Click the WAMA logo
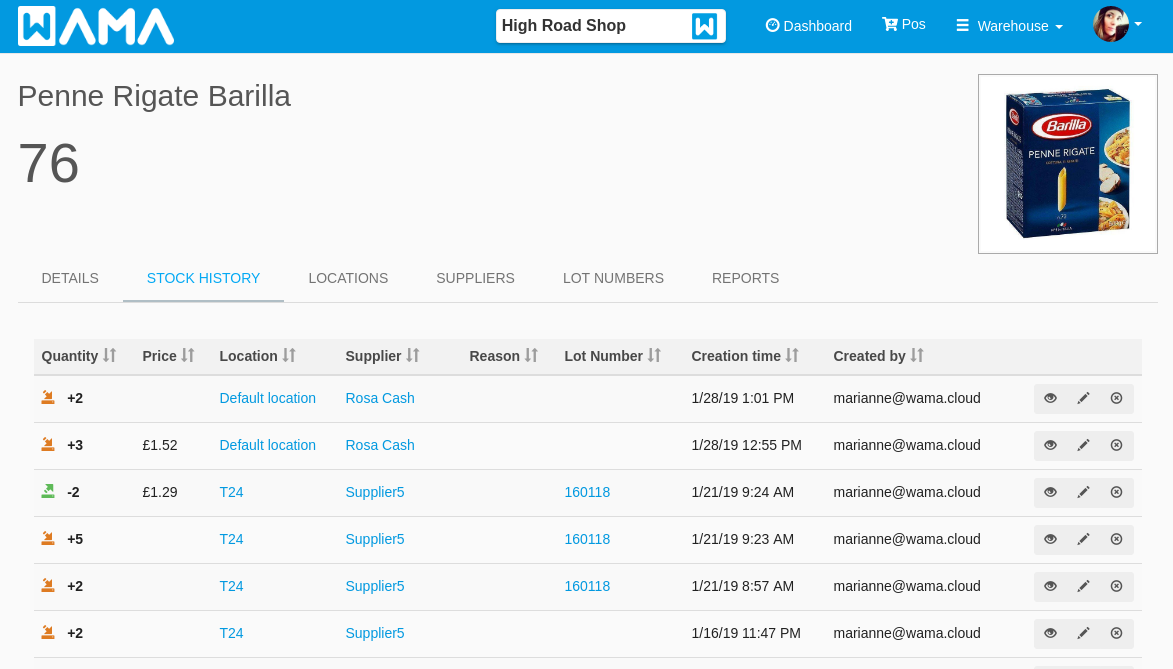The height and width of the screenshot is (669, 1173). 96,26
